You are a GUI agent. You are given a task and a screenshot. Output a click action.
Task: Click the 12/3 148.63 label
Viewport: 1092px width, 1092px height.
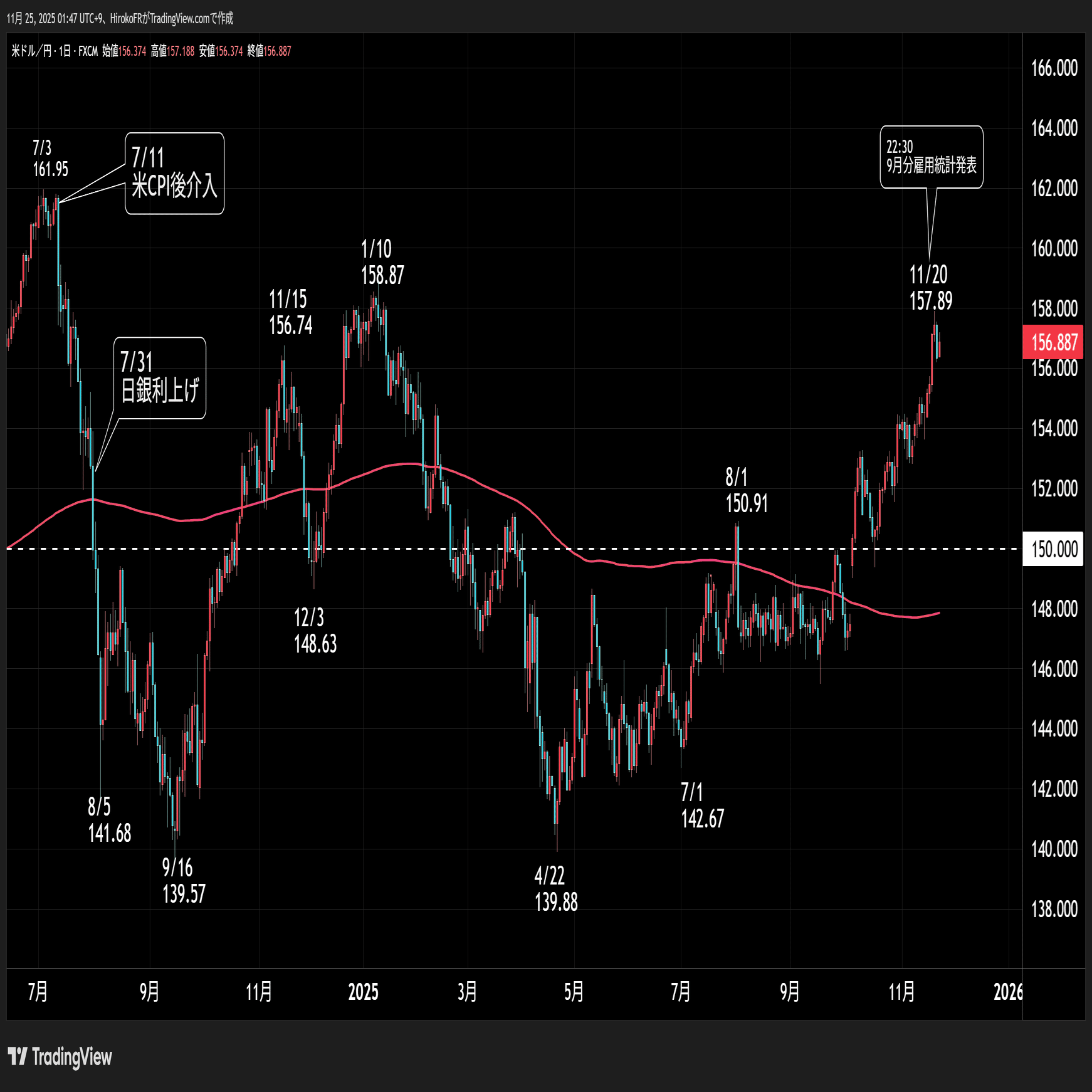click(x=315, y=631)
